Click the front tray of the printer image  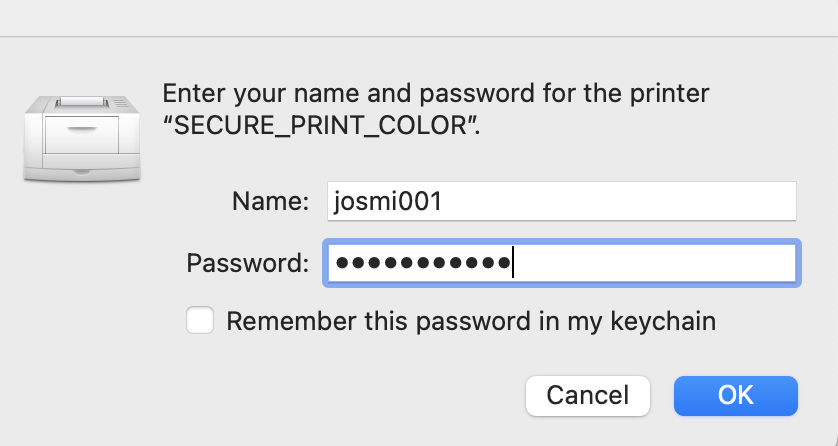pyautogui.click(x=82, y=135)
